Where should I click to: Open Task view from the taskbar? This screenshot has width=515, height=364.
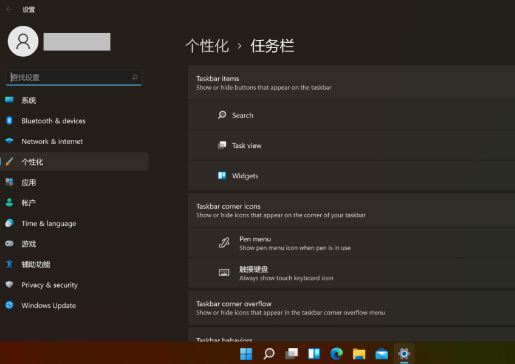pos(291,354)
